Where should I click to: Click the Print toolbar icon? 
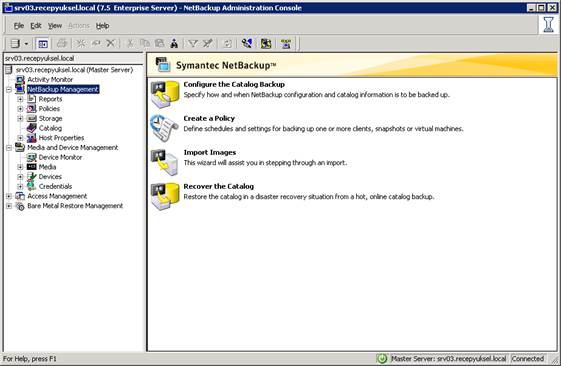pos(62,44)
